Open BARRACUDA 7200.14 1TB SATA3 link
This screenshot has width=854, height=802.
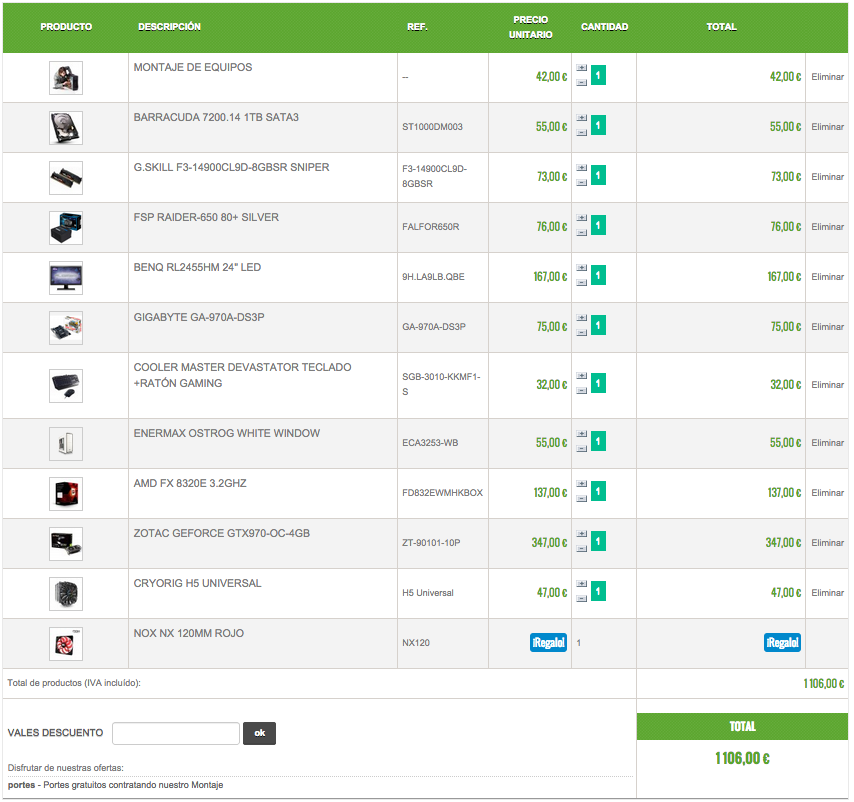(x=216, y=118)
